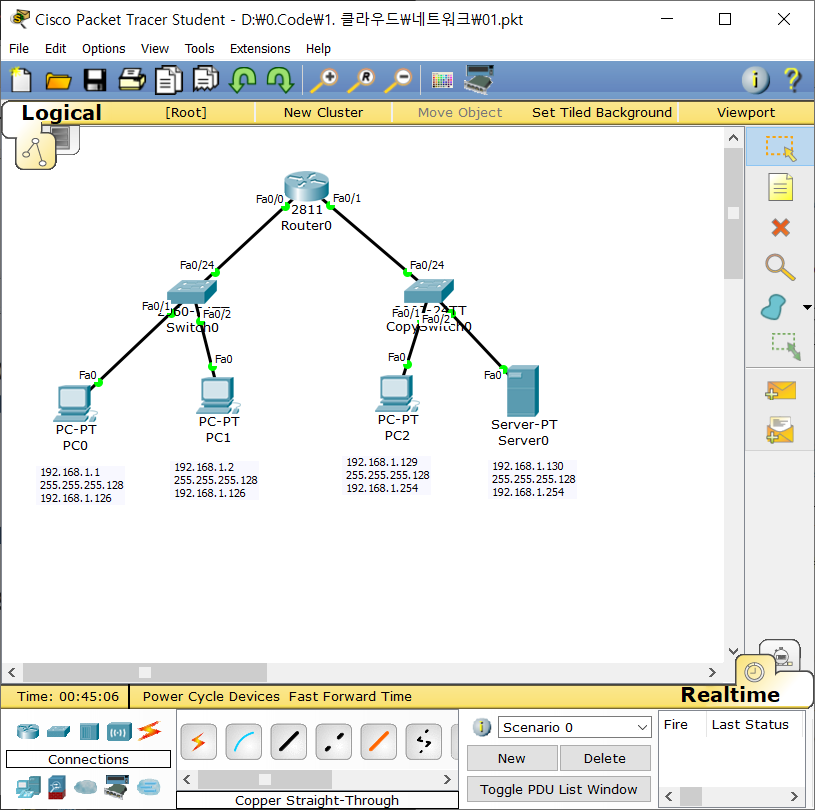Screen dimensions: 815x810
Task: Select the Hubs device category icon
Action: [89, 731]
